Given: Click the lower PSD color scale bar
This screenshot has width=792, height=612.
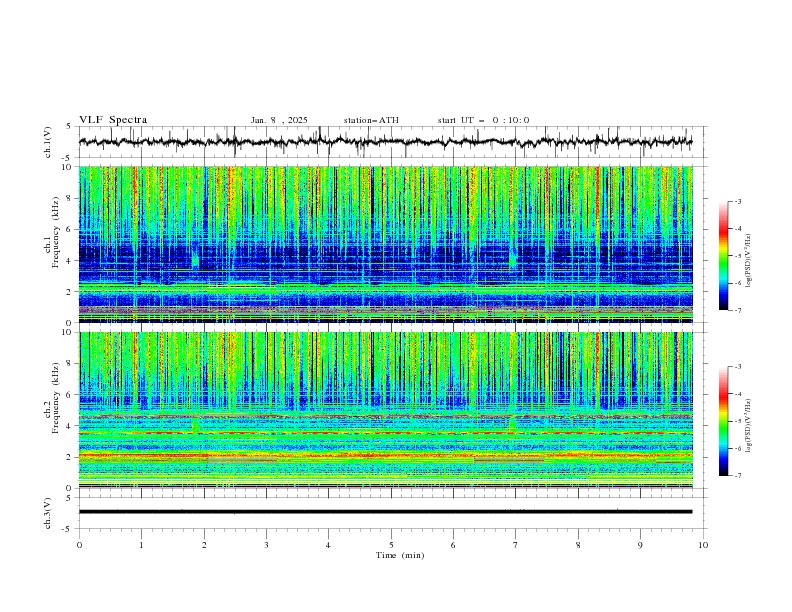Looking at the screenshot, I should pos(723,421).
